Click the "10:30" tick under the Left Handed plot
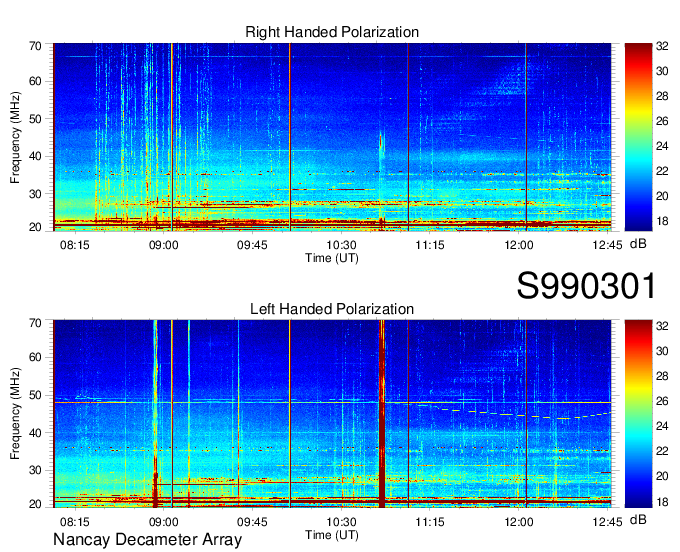 341,522
